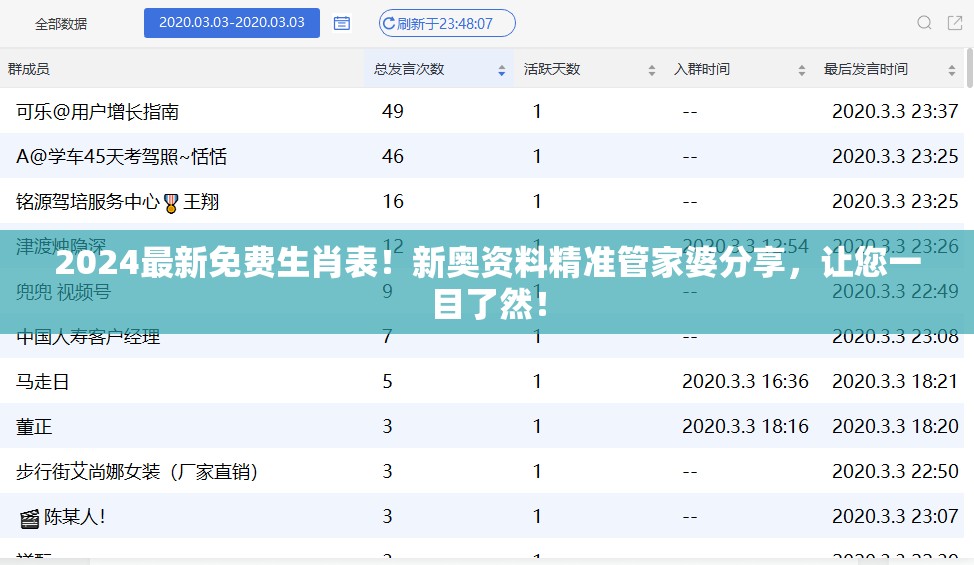The width and height of the screenshot is (974, 565).
Task: Click last message time 2020.3.3 18:21
Action: (x=895, y=381)
